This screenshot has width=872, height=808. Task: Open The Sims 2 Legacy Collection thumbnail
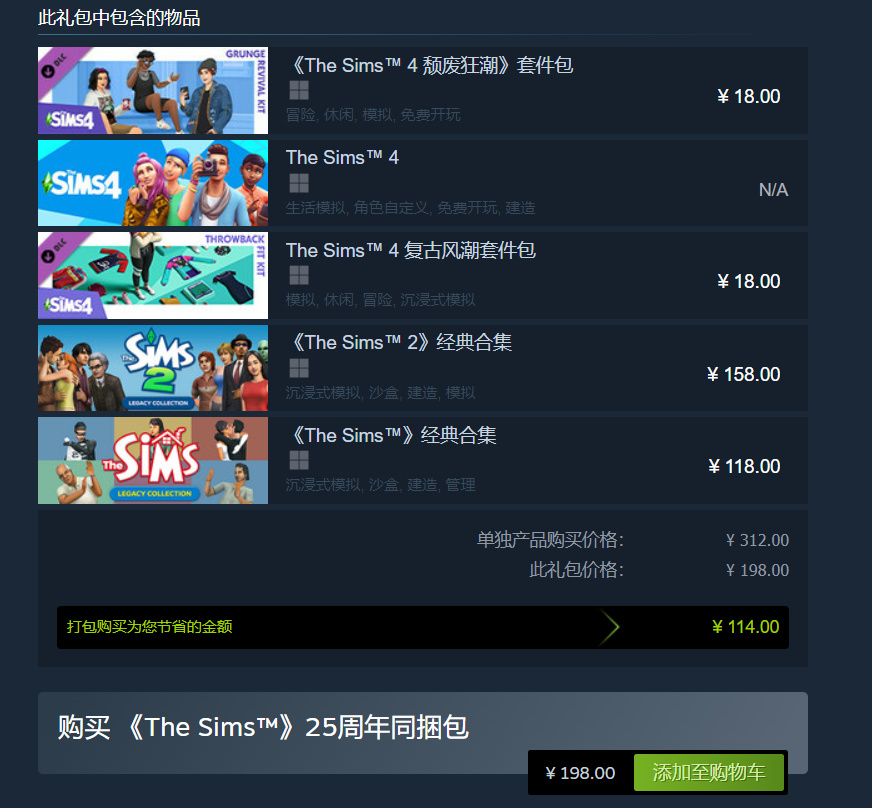[153, 368]
